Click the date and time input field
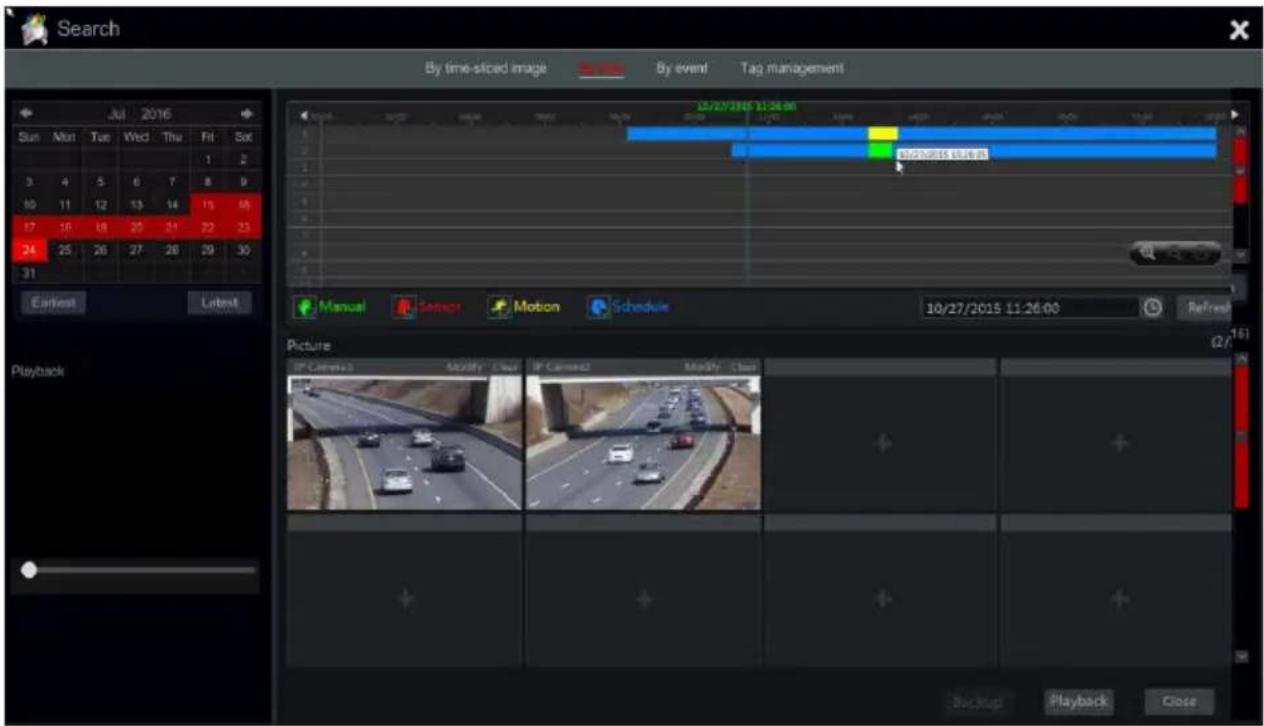1264x726 pixels. [1029, 308]
